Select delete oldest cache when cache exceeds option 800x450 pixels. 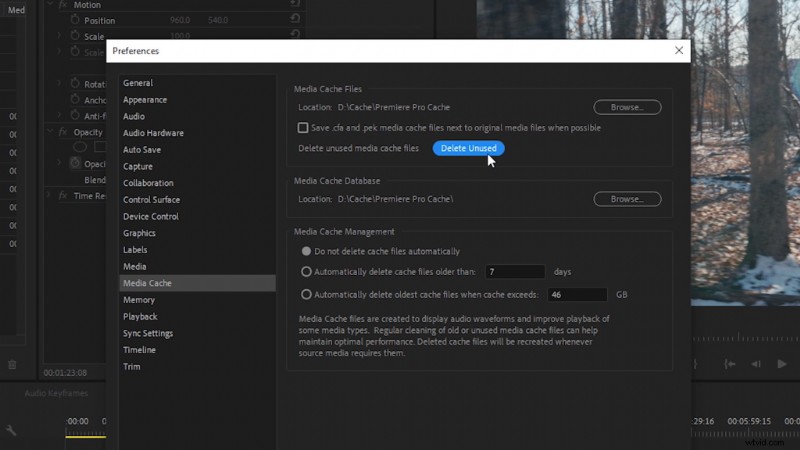pos(306,294)
